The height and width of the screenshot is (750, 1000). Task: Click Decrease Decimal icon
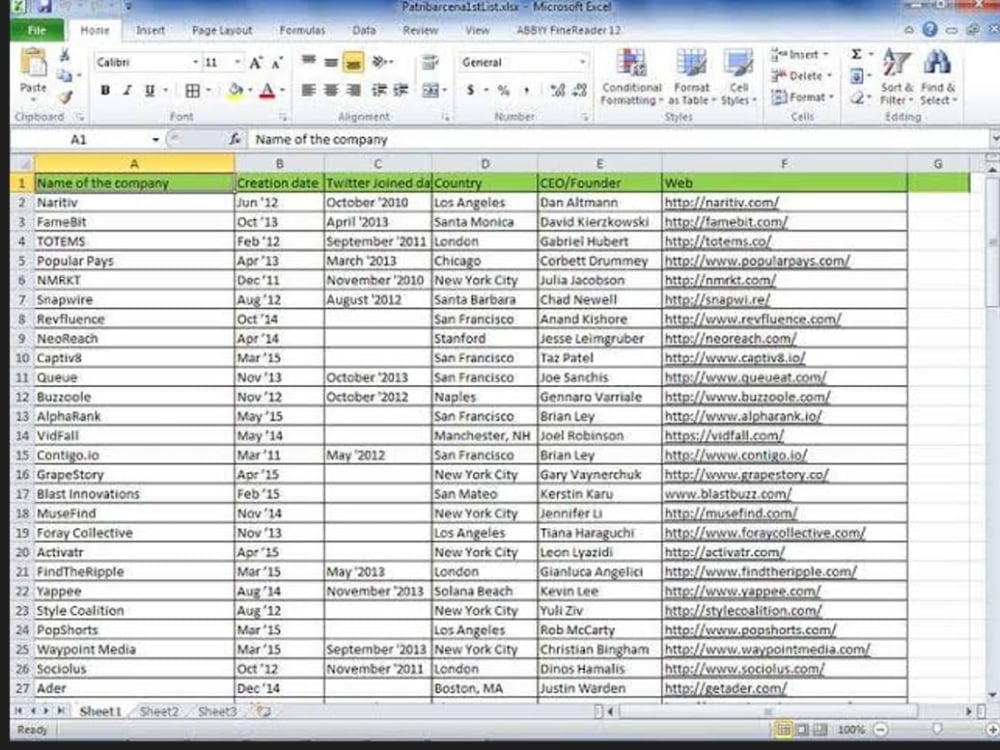pos(580,91)
